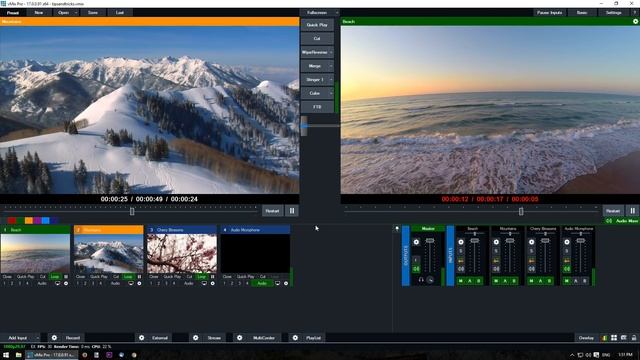Select orange category color swatch
Screen dimensions: 640x360
pos(29,220)
